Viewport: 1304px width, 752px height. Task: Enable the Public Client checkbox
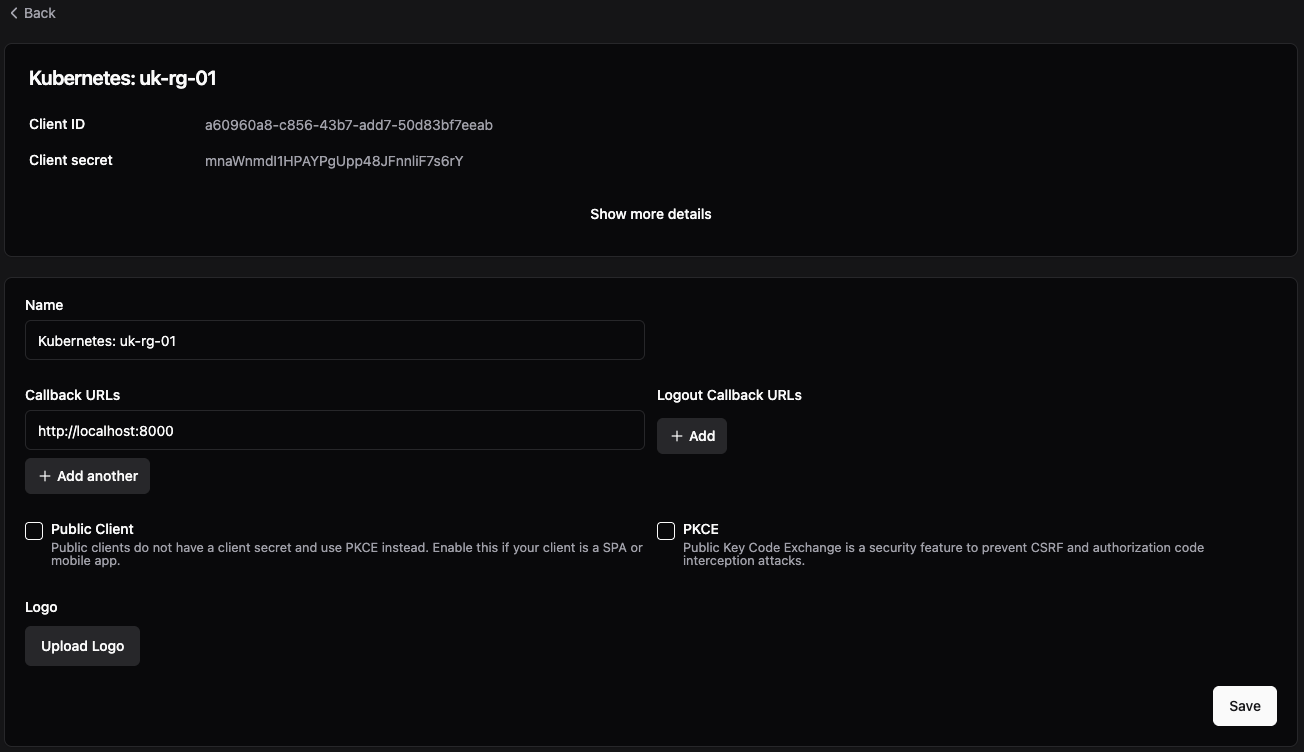(34, 531)
